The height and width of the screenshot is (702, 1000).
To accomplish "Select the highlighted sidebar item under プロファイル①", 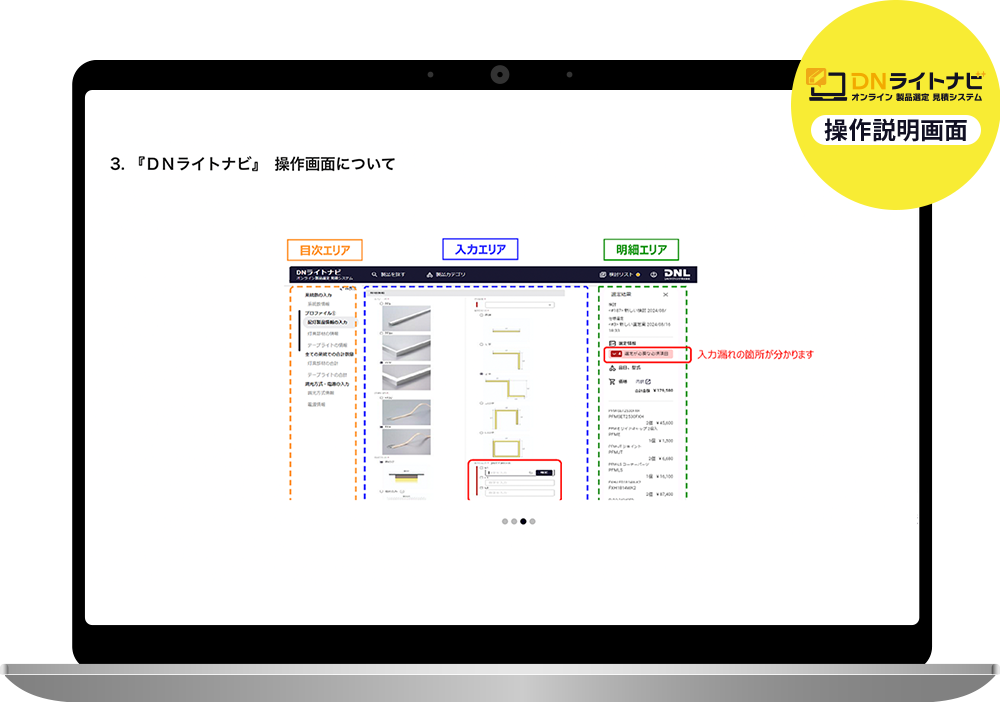I will tap(329, 322).
